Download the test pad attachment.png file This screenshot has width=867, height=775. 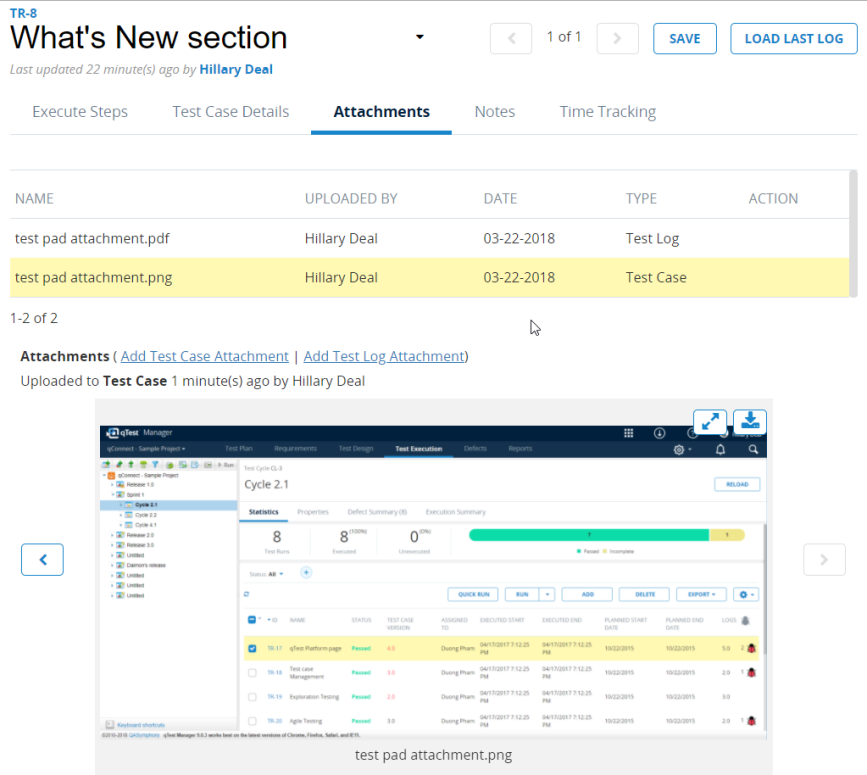(749, 422)
